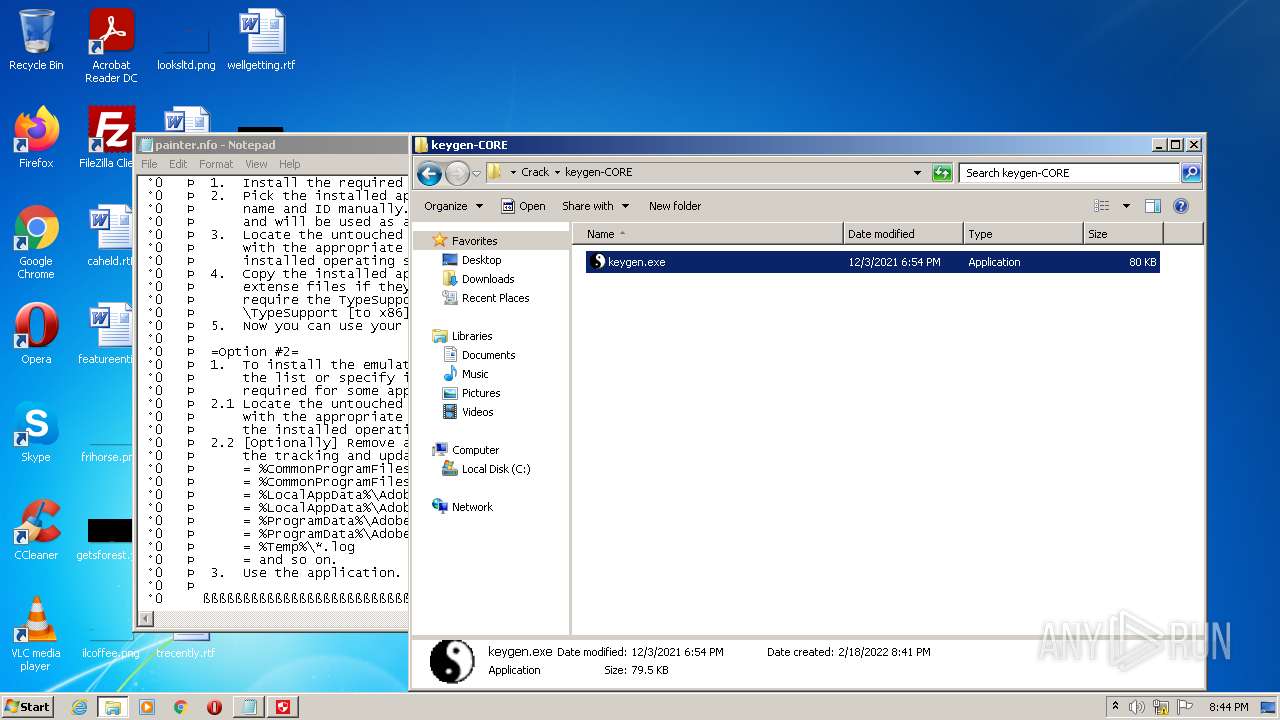Sort by Name column header

click(709, 234)
